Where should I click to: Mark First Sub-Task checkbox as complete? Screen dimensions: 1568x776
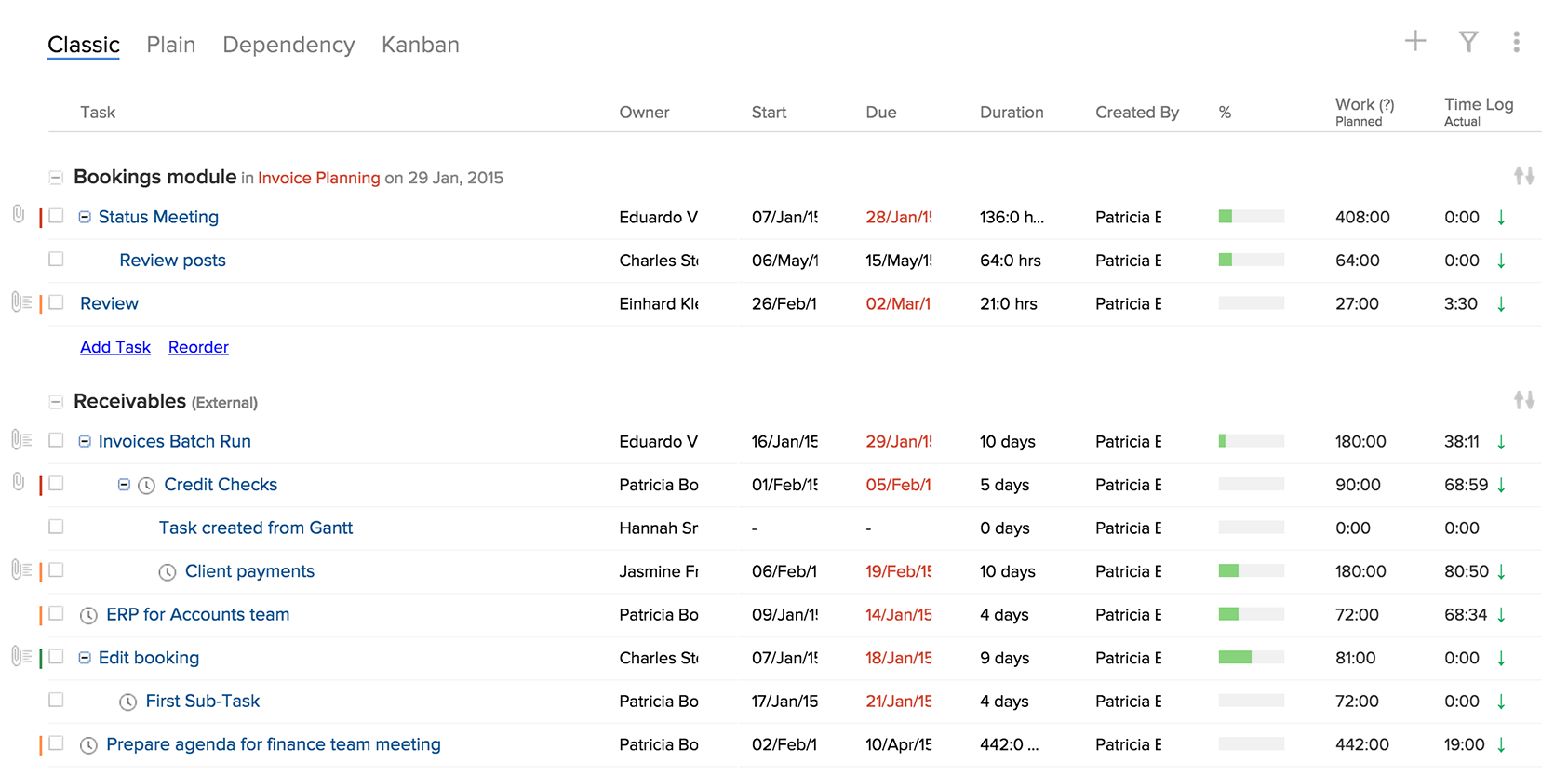[57, 700]
